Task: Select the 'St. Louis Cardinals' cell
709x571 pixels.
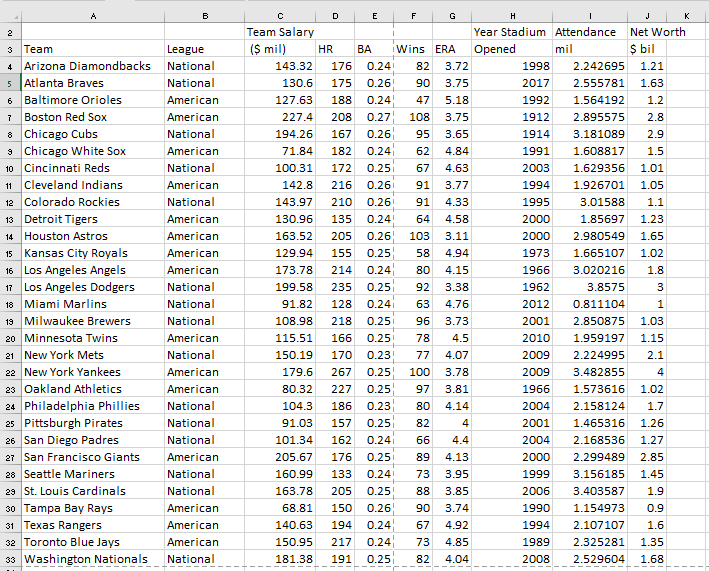Action: pyautogui.click(x=93, y=491)
